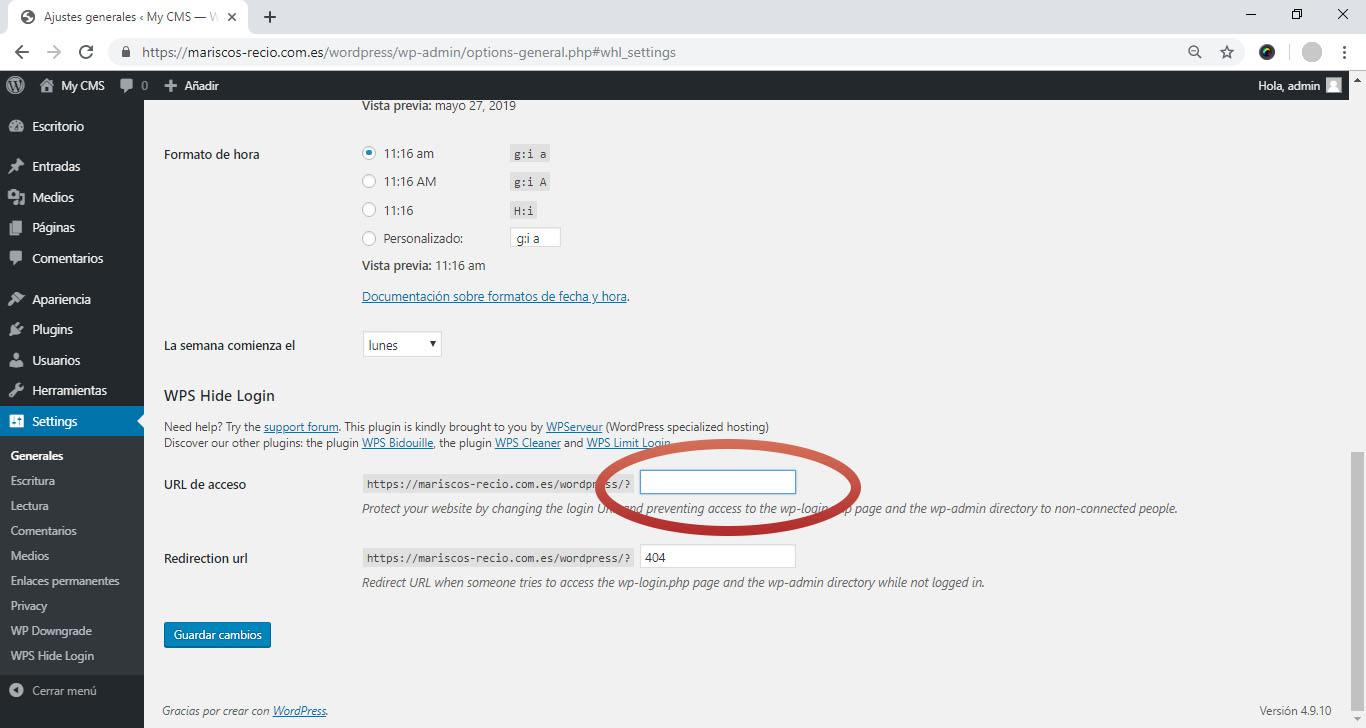View site security padlock info

coord(126,52)
